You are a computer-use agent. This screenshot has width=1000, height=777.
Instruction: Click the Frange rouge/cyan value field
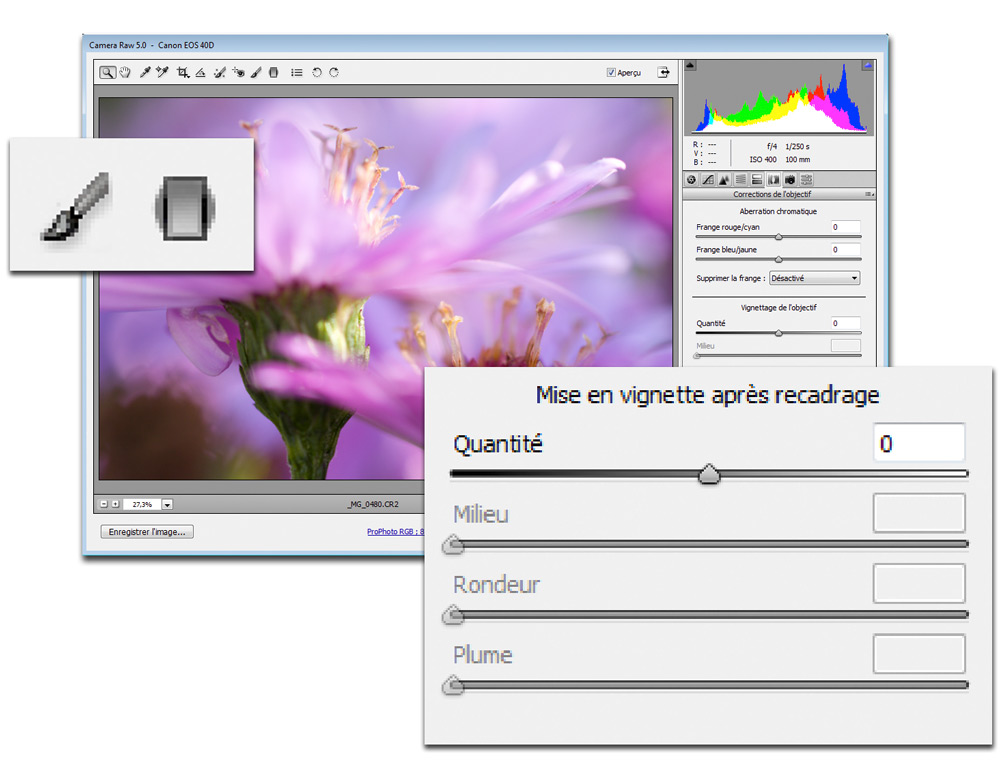(846, 226)
